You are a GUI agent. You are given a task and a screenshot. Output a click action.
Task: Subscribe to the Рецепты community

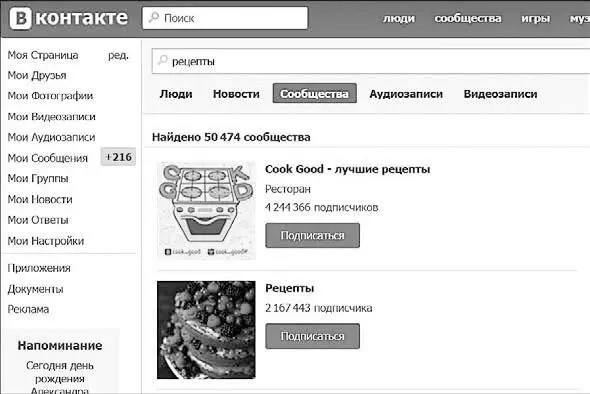312,336
